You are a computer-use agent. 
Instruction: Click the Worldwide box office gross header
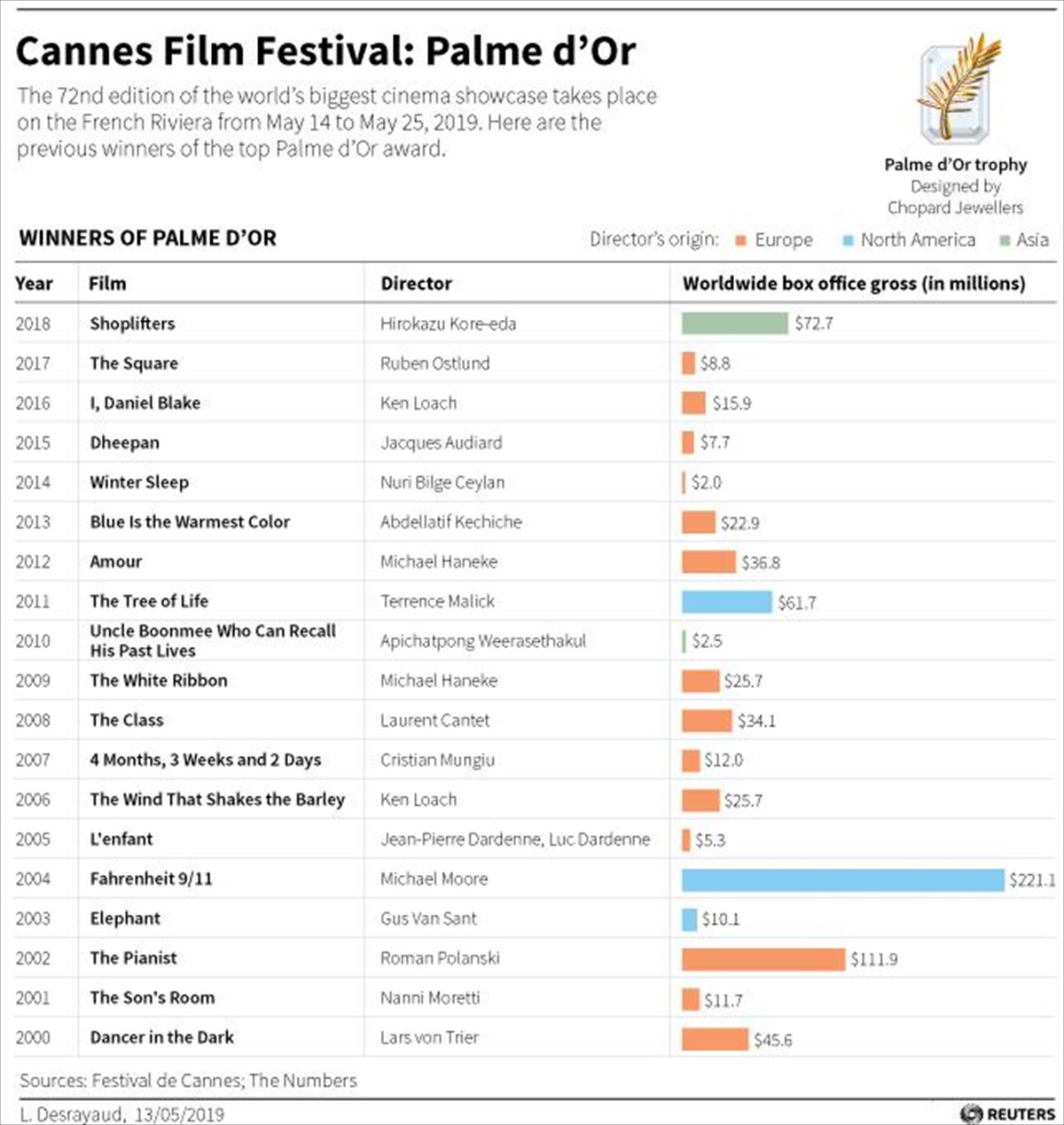tap(853, 284)
